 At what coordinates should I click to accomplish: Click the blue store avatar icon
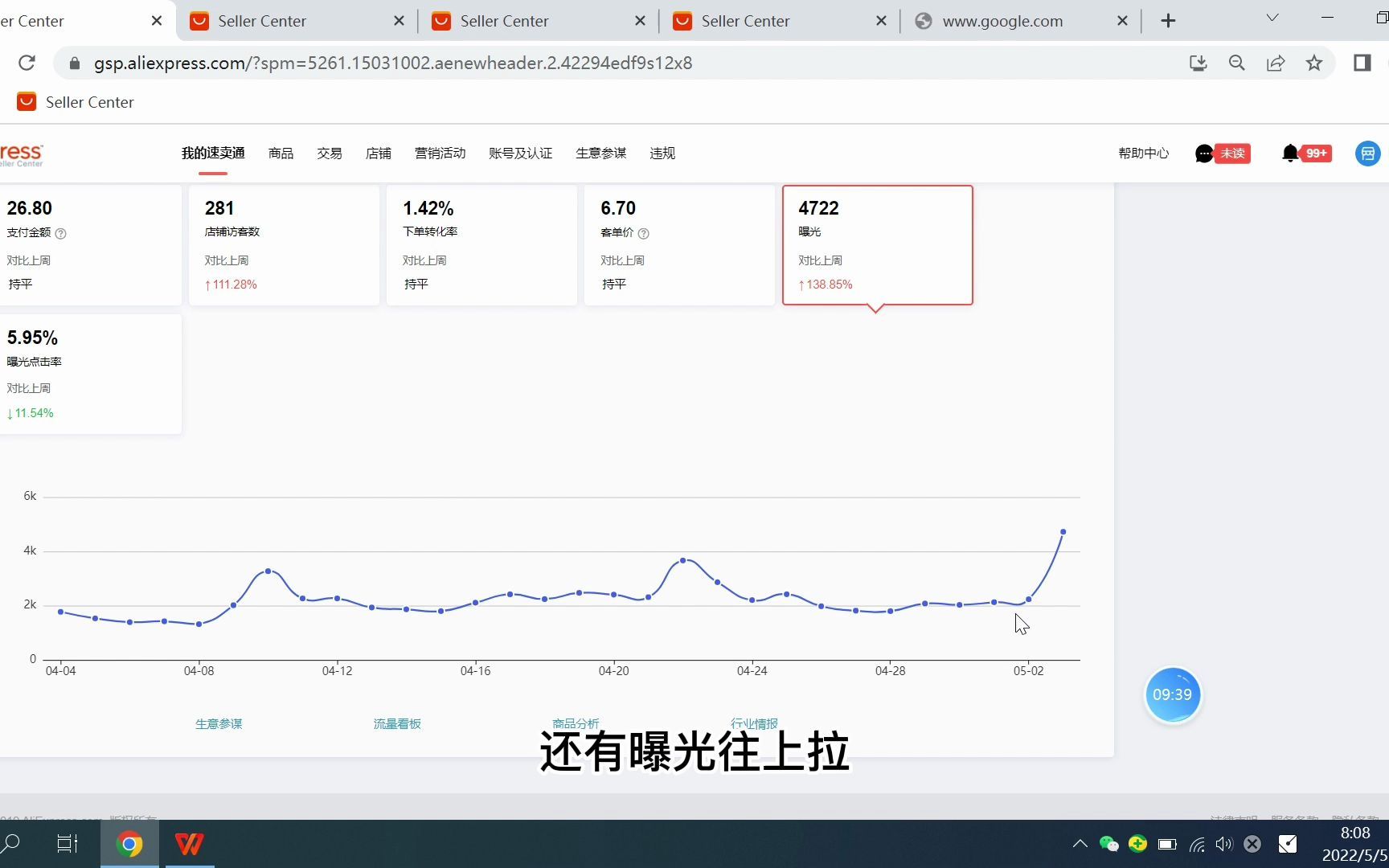(1368, 154)
